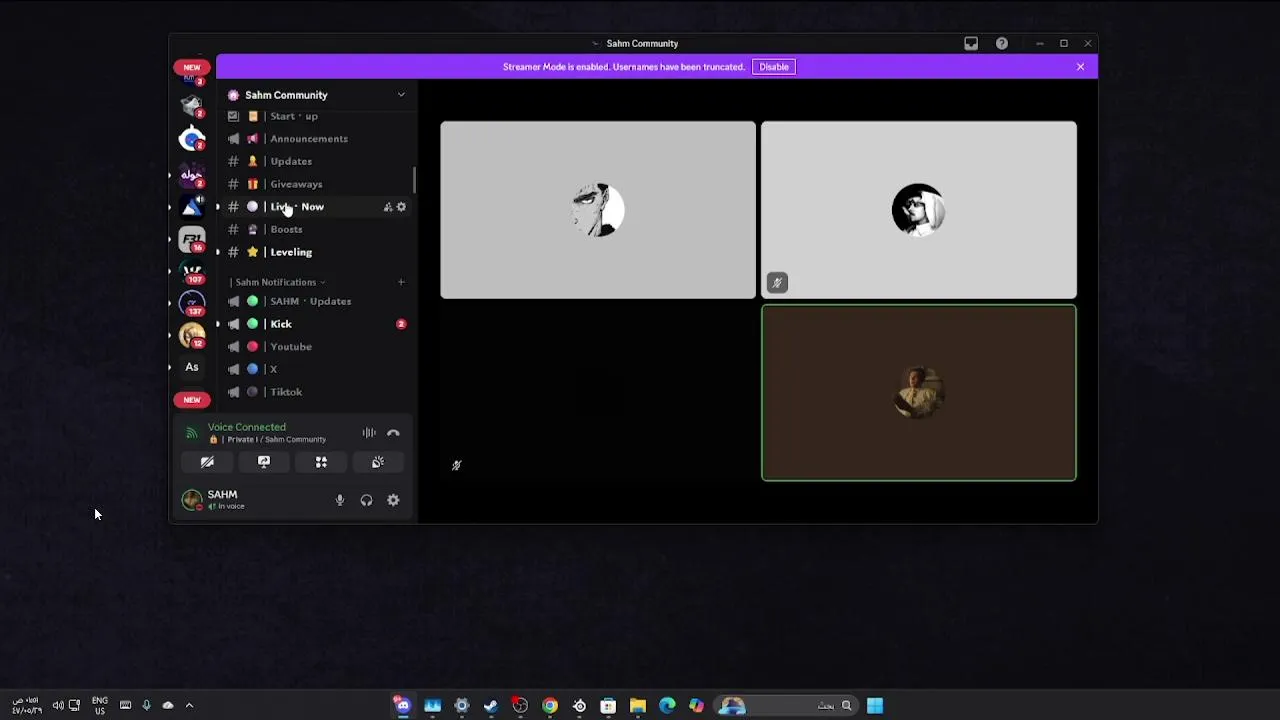Open the volume tray icon
This screenshot has width=1280, height=720.
click(58, 705)
